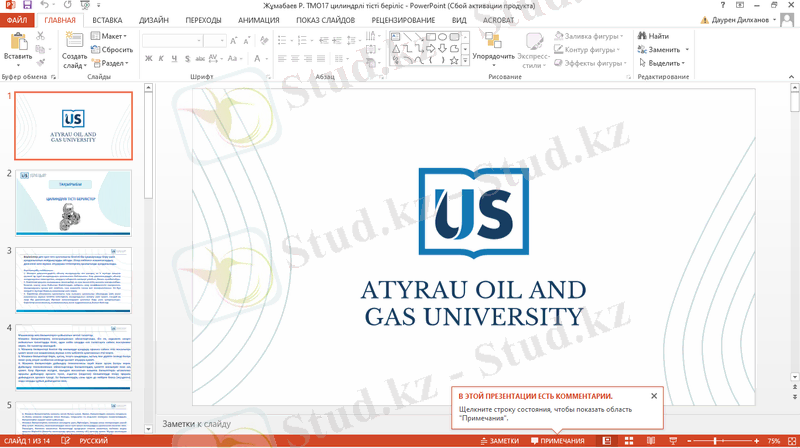Screen dimensions: 800x448
Task: Toggle the ПРИМЕЧАНИЯ comments pane
Action: 558,441
